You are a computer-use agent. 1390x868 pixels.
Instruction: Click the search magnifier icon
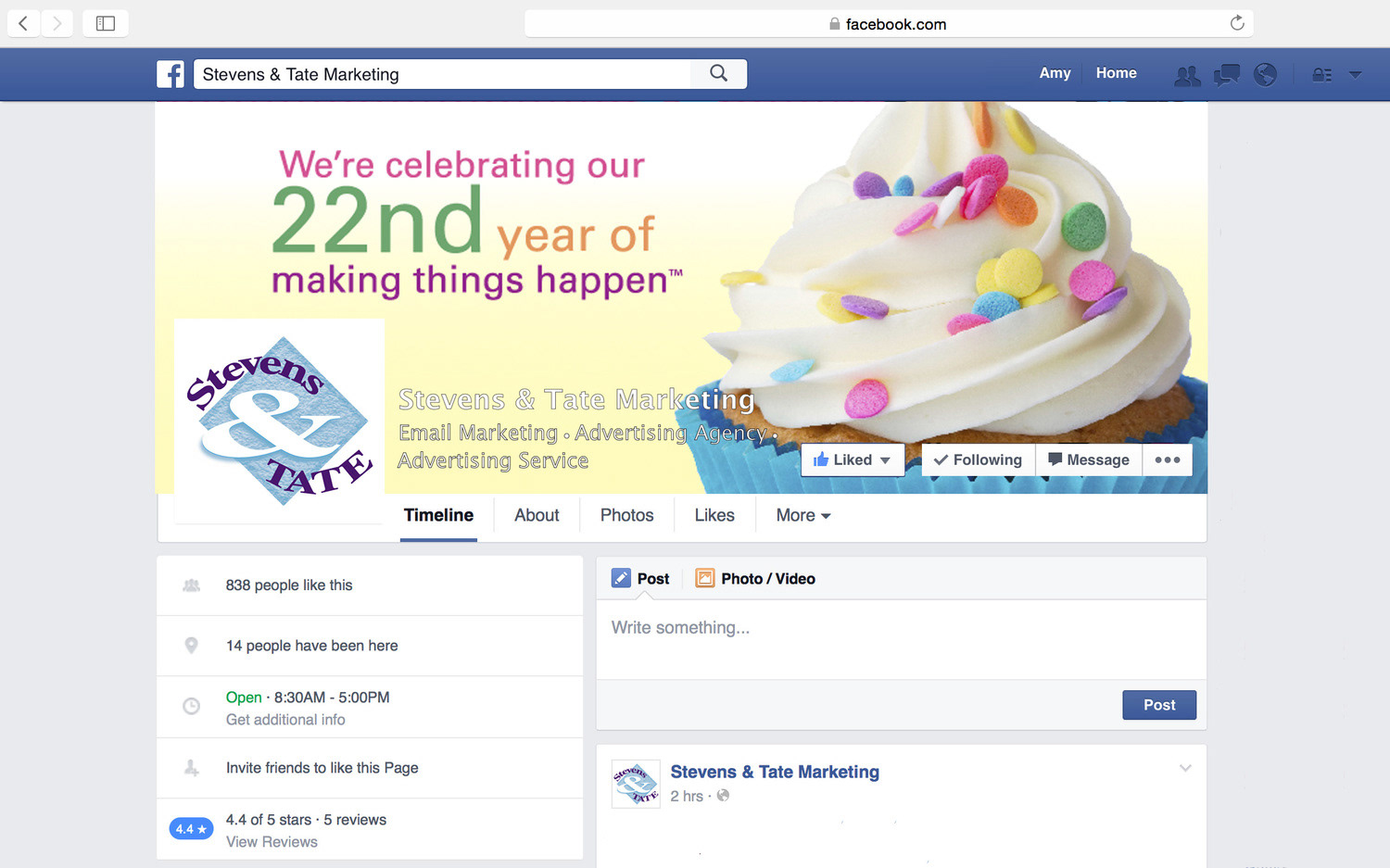tap(718, 73)
